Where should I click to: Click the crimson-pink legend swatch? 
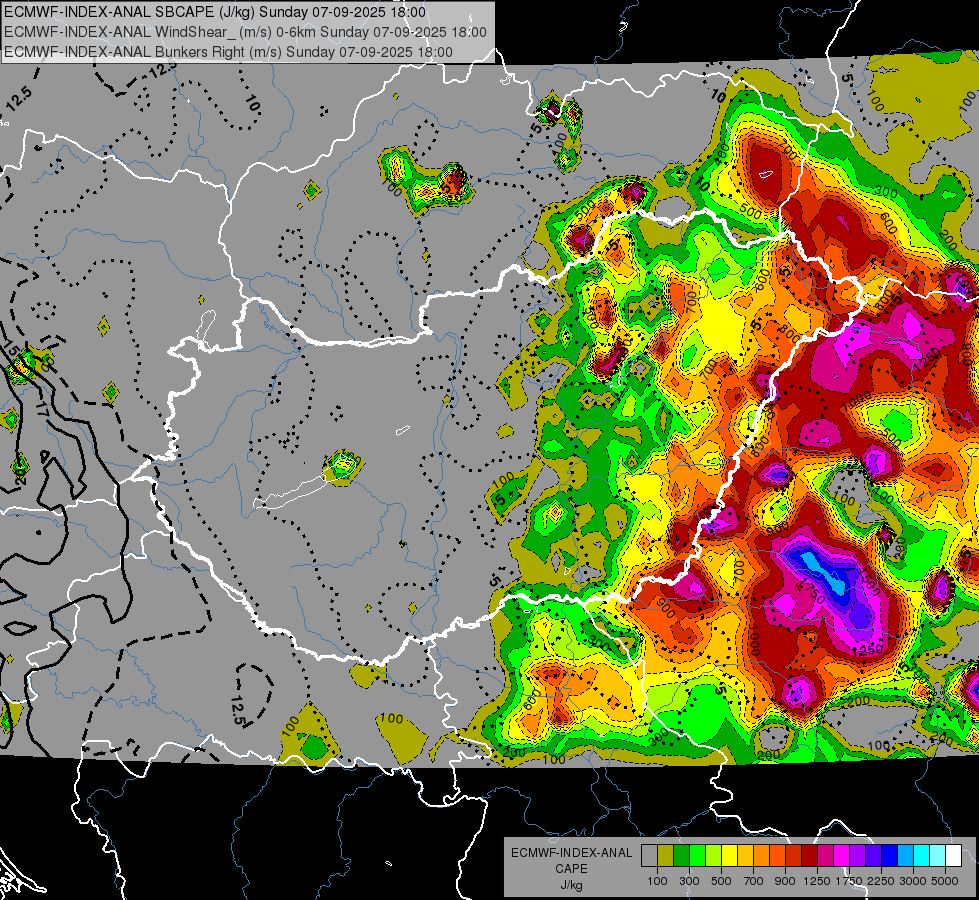tap(825, 856)
